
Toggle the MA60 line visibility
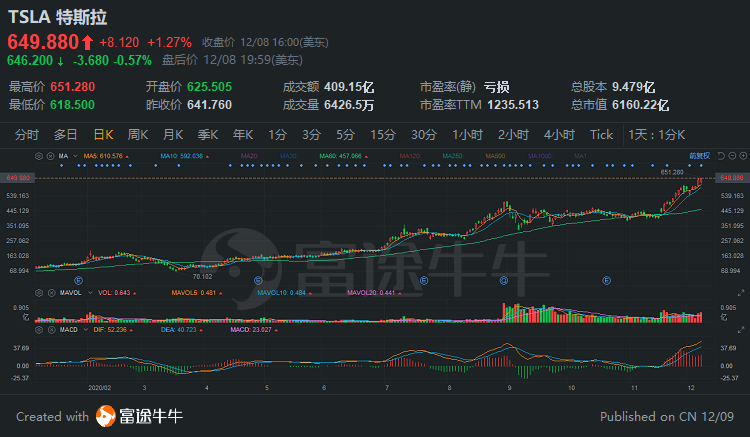(x=343, y=156)
